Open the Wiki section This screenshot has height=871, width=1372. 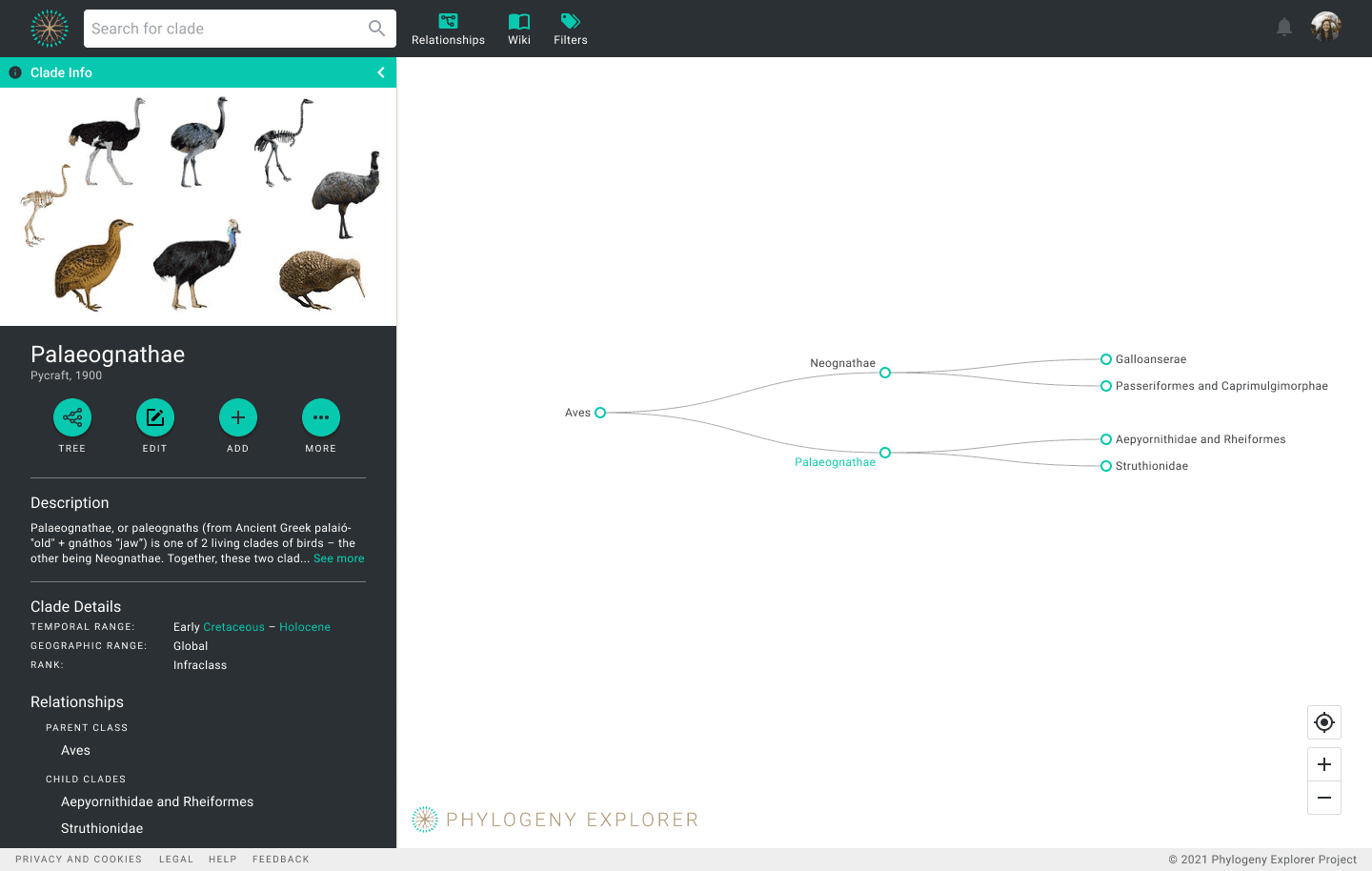[519, 29]
